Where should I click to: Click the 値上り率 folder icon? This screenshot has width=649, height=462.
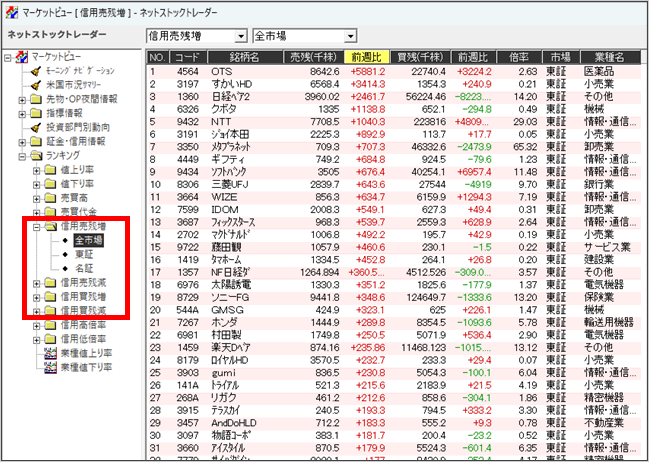(x=50, y=170)
